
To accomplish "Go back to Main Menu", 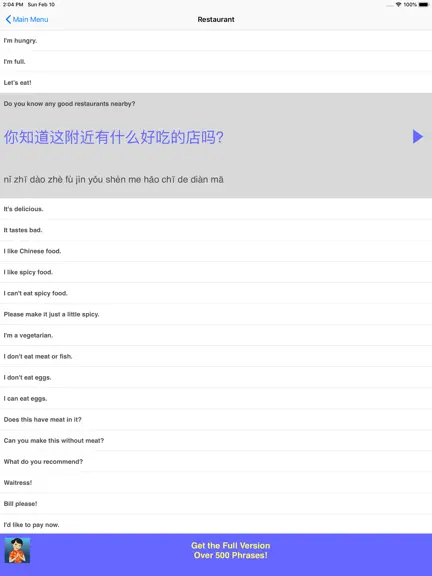I will click(27, 19).
